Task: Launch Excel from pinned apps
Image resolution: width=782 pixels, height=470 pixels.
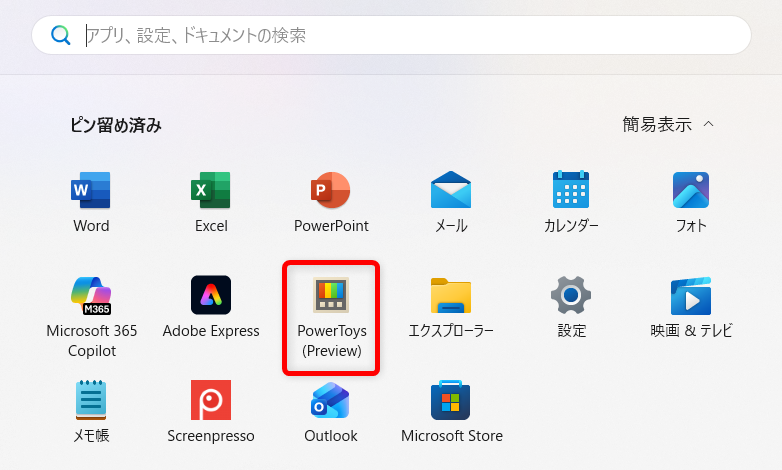Action: [x=210, y=190]
